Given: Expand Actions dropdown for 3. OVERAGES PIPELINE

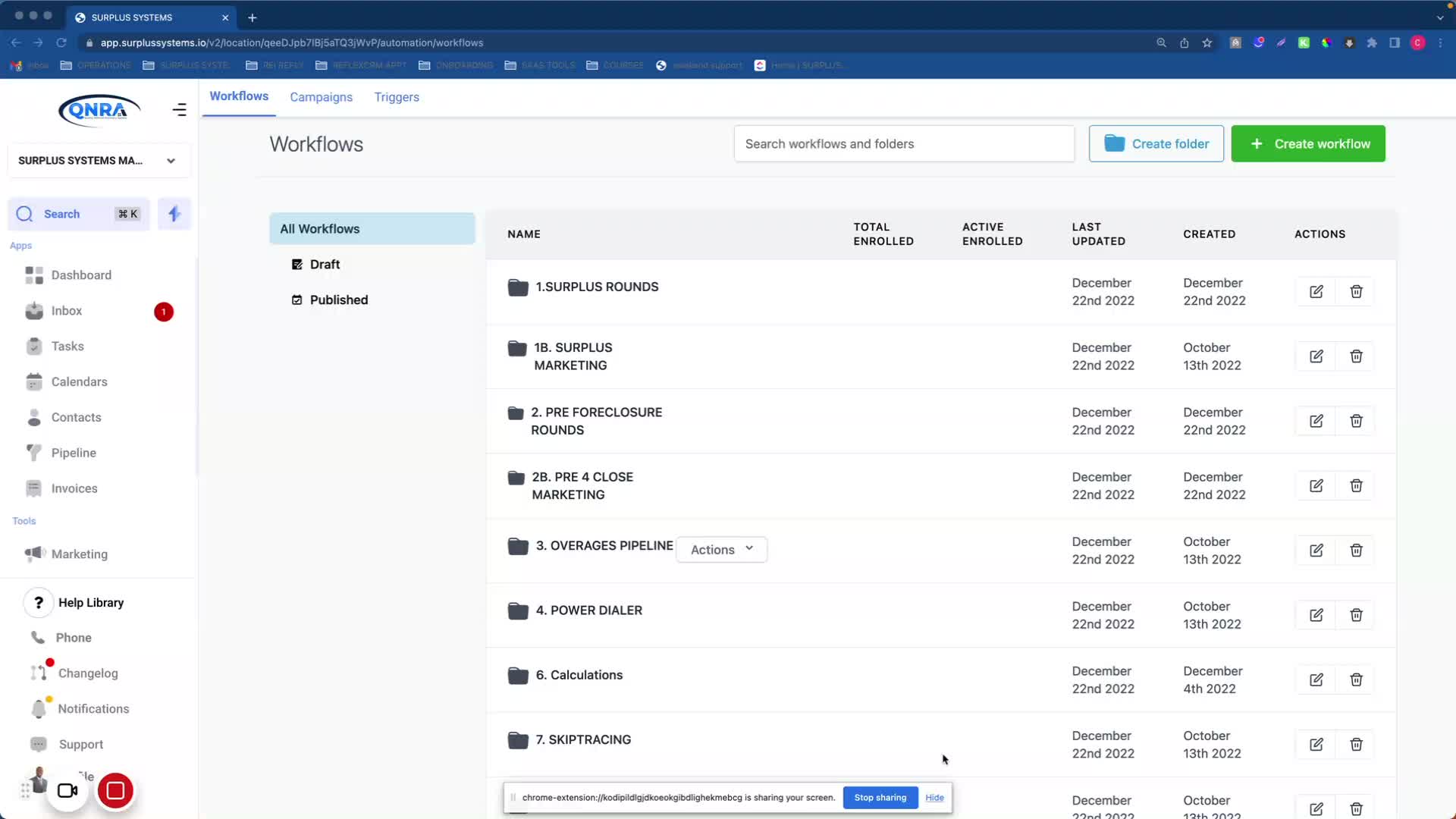Looking at the screenshot, I should point(721,549).
